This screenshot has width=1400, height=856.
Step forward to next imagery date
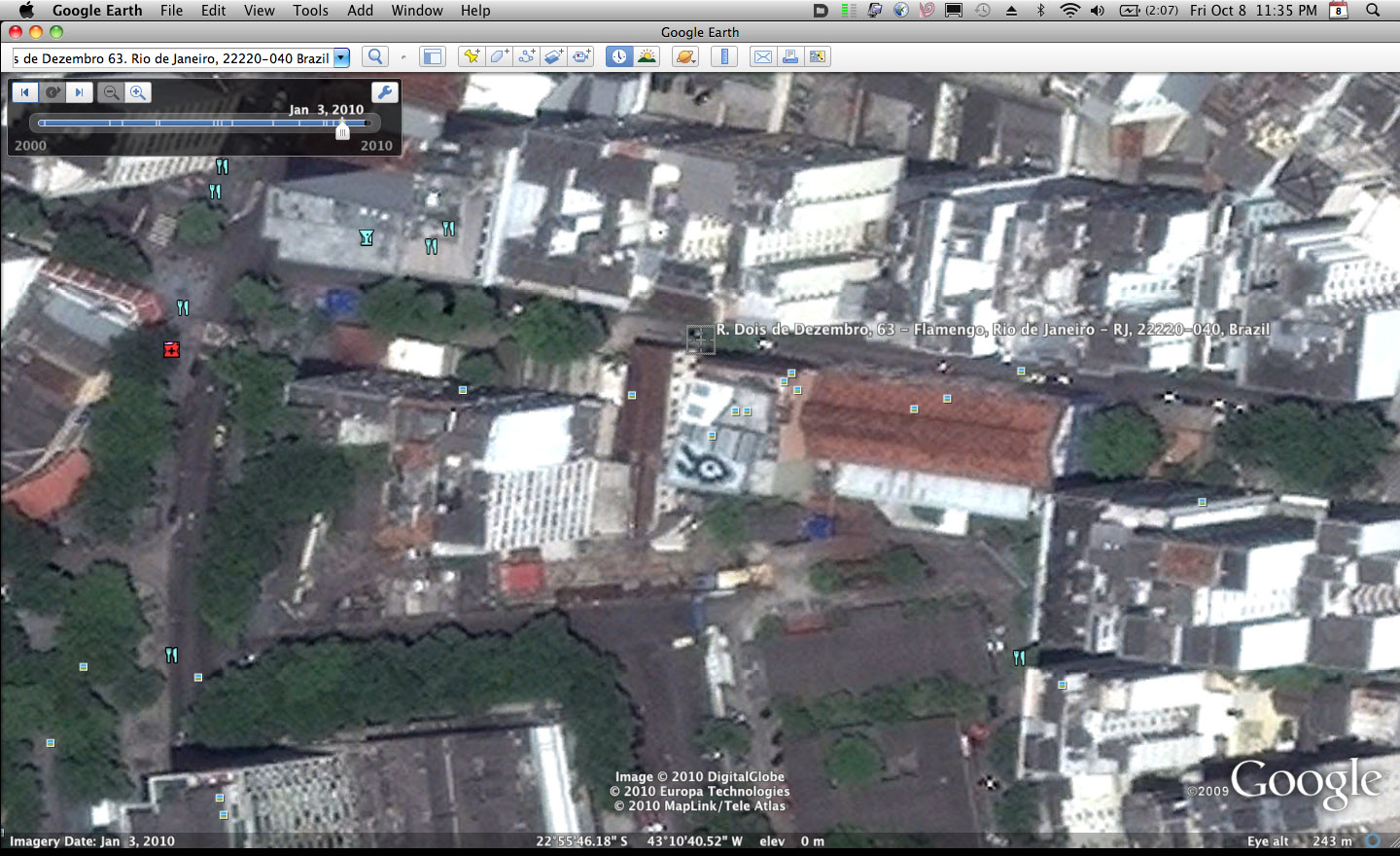click(x=80, y=92)
